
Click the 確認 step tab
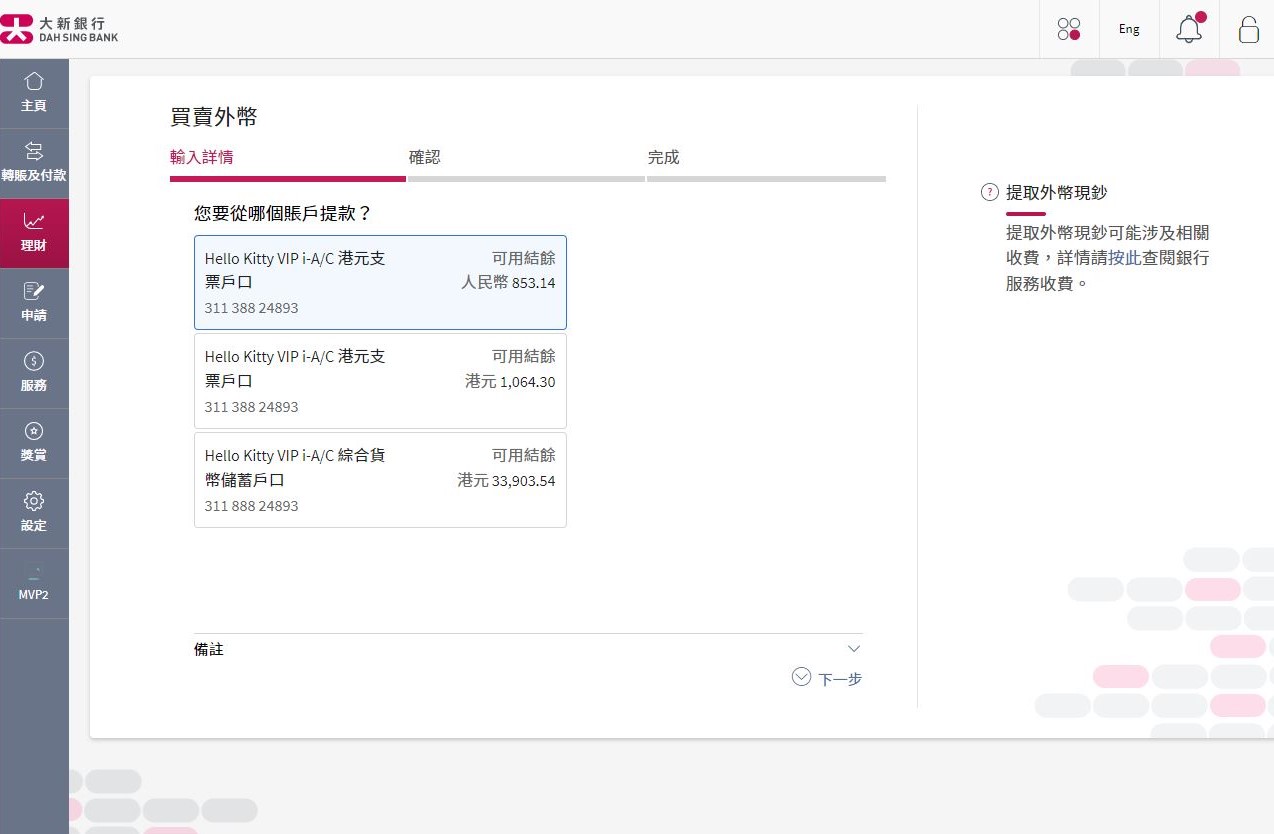pos(425,158)
